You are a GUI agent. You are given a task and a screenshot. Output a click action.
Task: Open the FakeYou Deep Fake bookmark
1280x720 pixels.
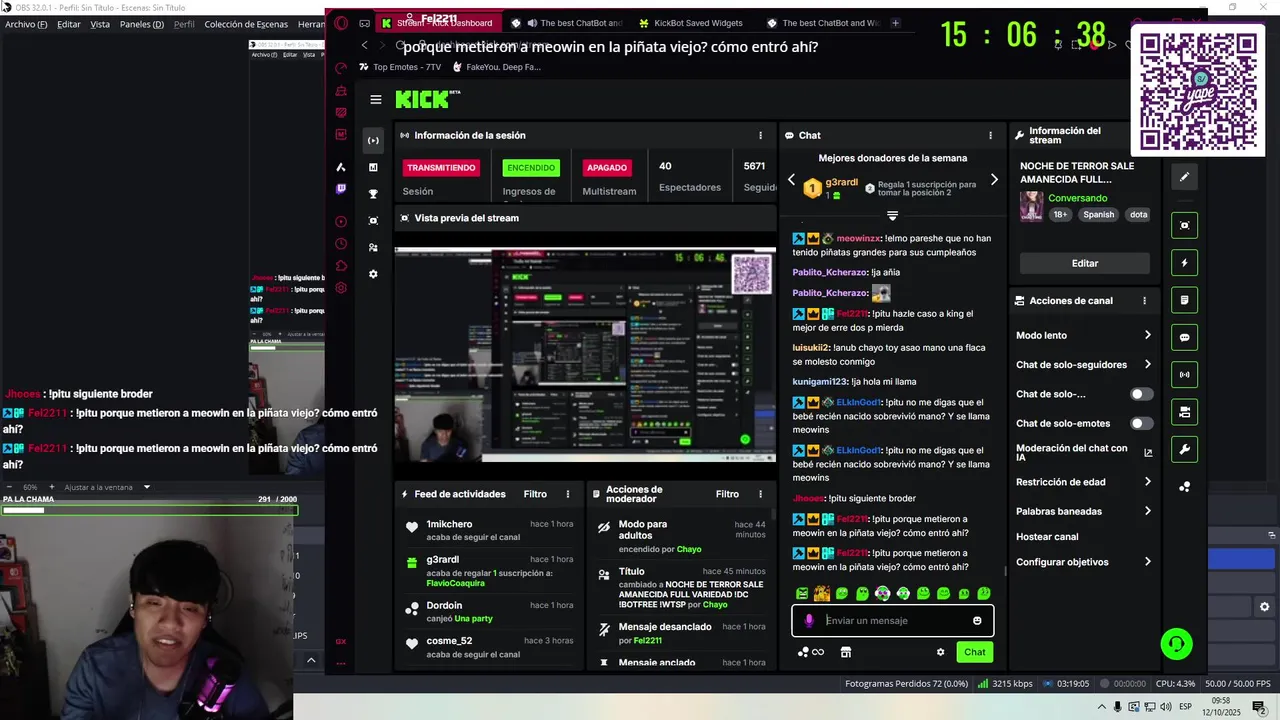(x=497, y=67)
